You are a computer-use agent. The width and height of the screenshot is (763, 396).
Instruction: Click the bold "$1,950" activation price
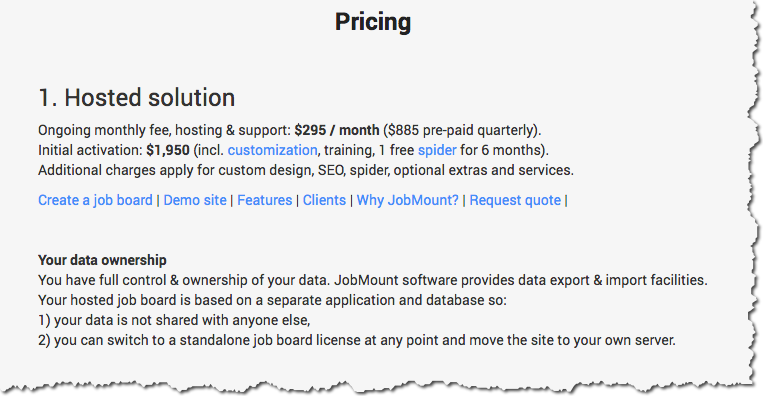click(x=168, y=150)
